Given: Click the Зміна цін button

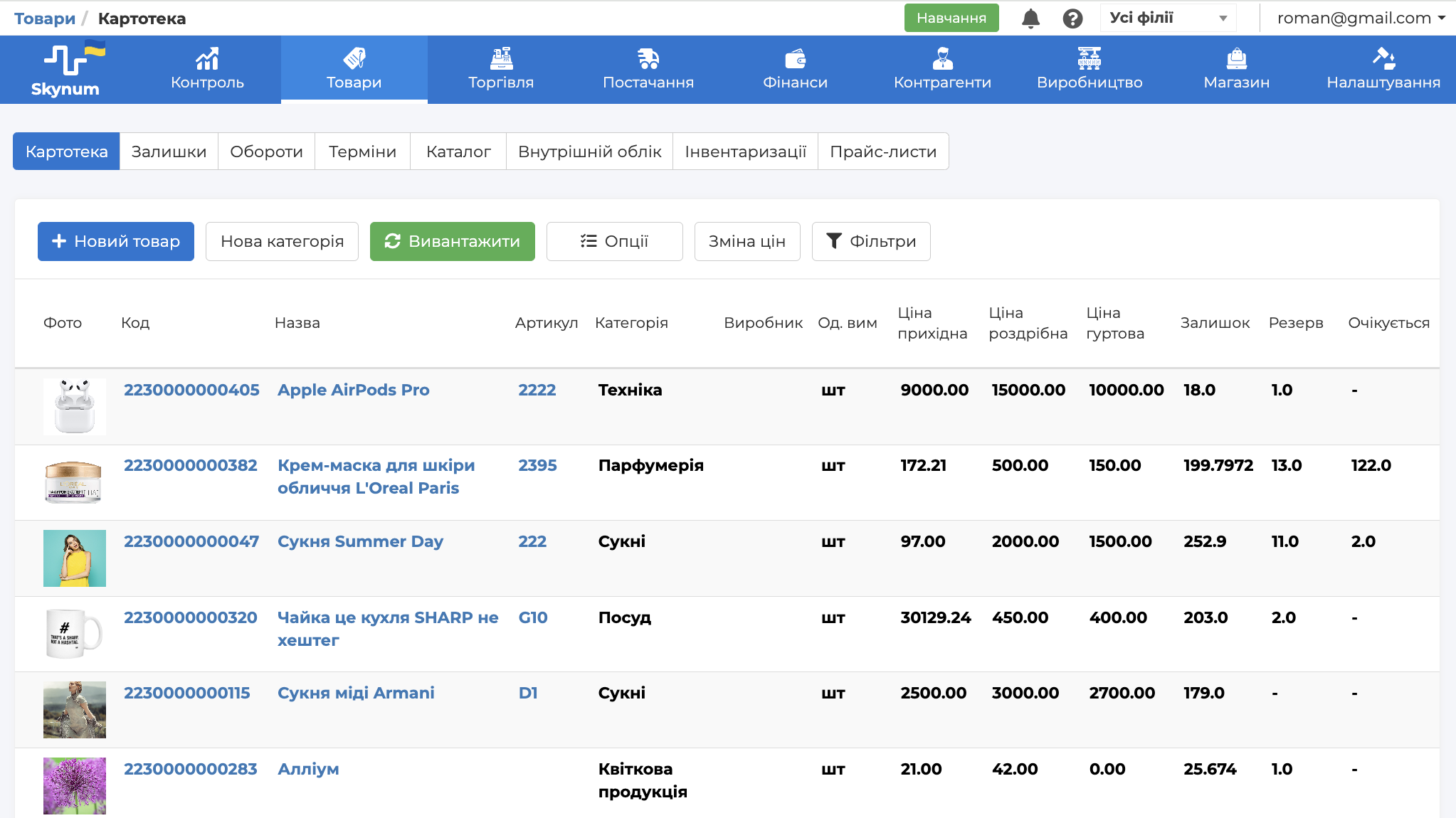Looking at the screenshot, I should [747, 241].
